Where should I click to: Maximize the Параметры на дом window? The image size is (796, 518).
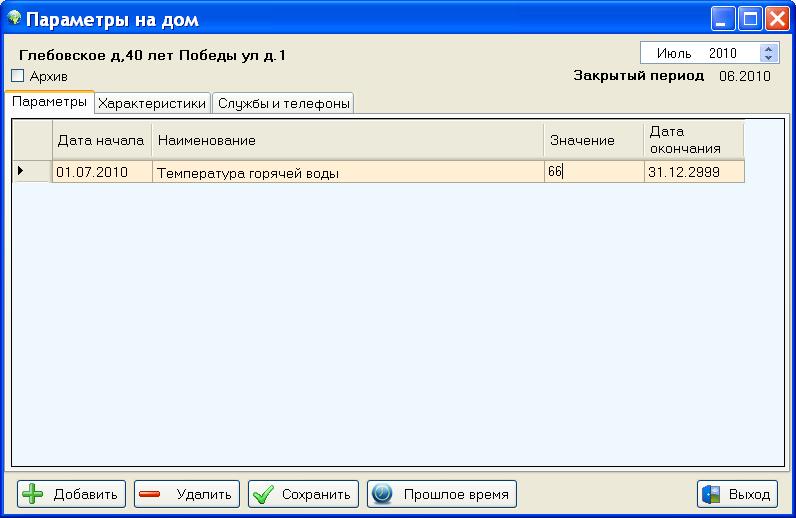point(750,19)
